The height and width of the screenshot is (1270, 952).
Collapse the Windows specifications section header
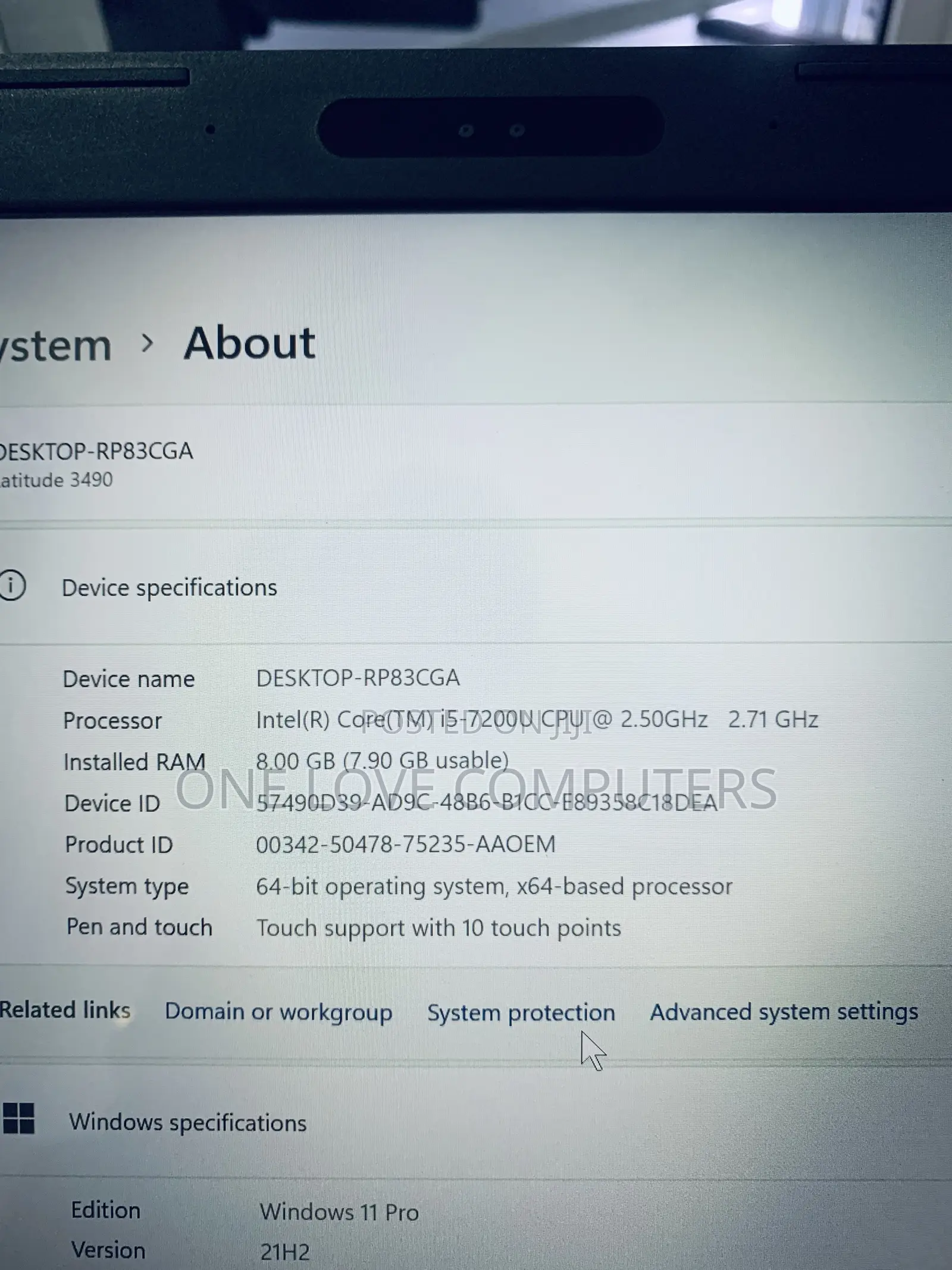(x=476, y=1122)
